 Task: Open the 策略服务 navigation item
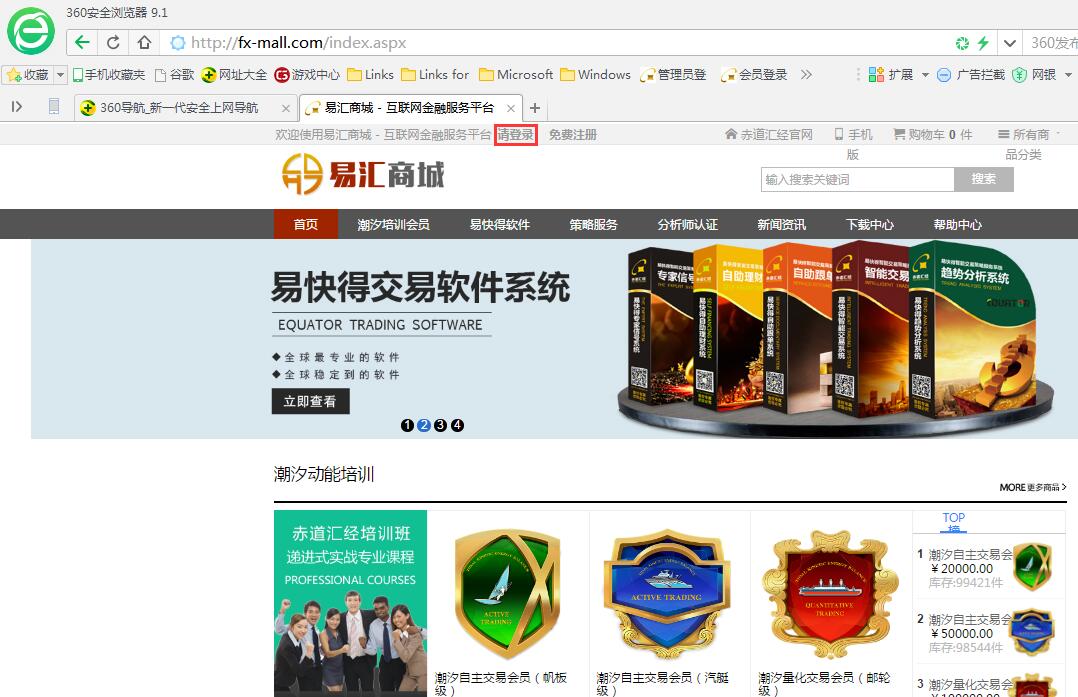coord(593,225)
